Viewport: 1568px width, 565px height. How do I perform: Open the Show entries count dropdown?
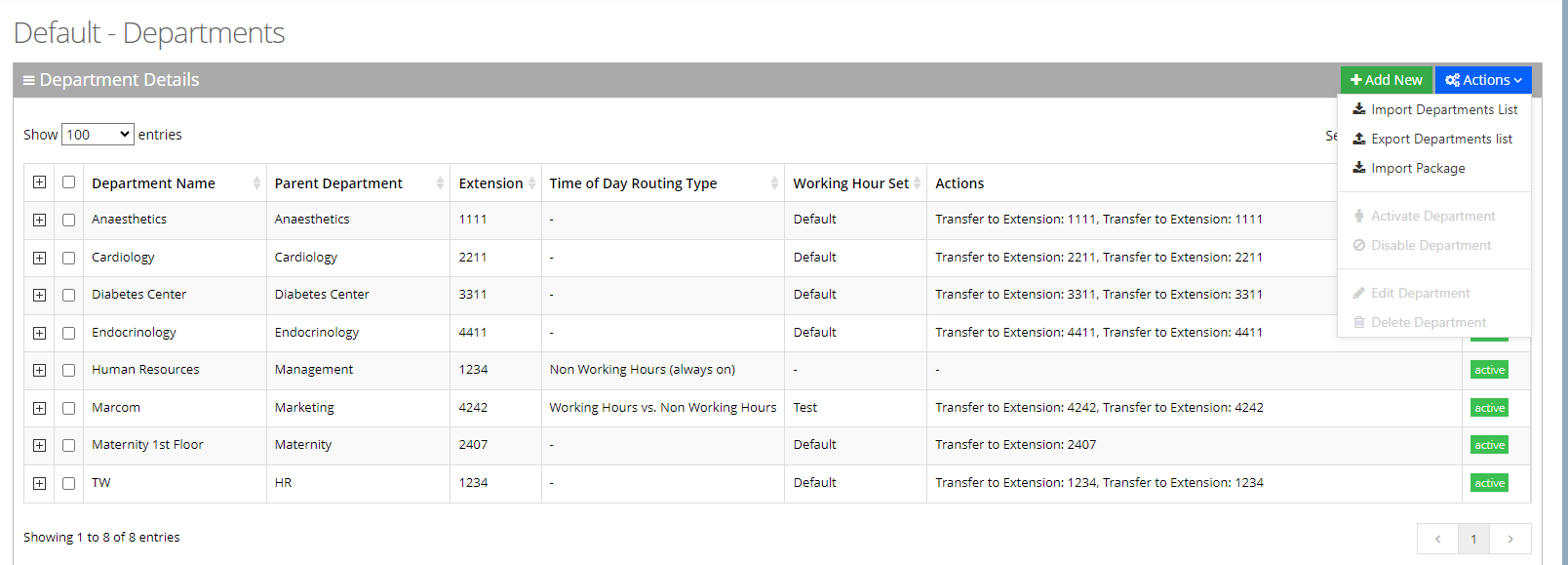pyautogui.click(x=98, y=135)
